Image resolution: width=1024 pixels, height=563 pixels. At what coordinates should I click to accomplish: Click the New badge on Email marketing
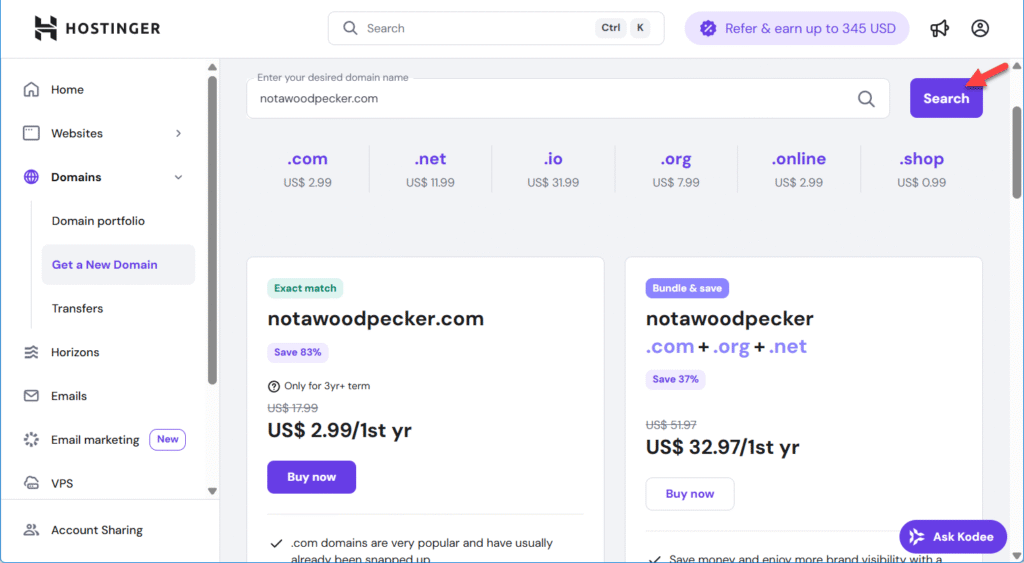(x=167, y=440)
